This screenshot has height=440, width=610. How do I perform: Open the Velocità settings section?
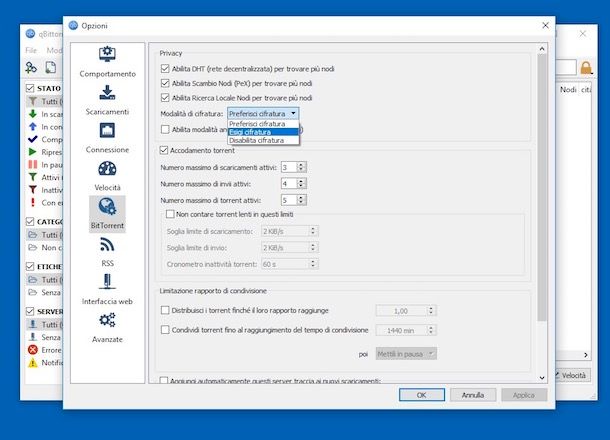tap(107, 176)
